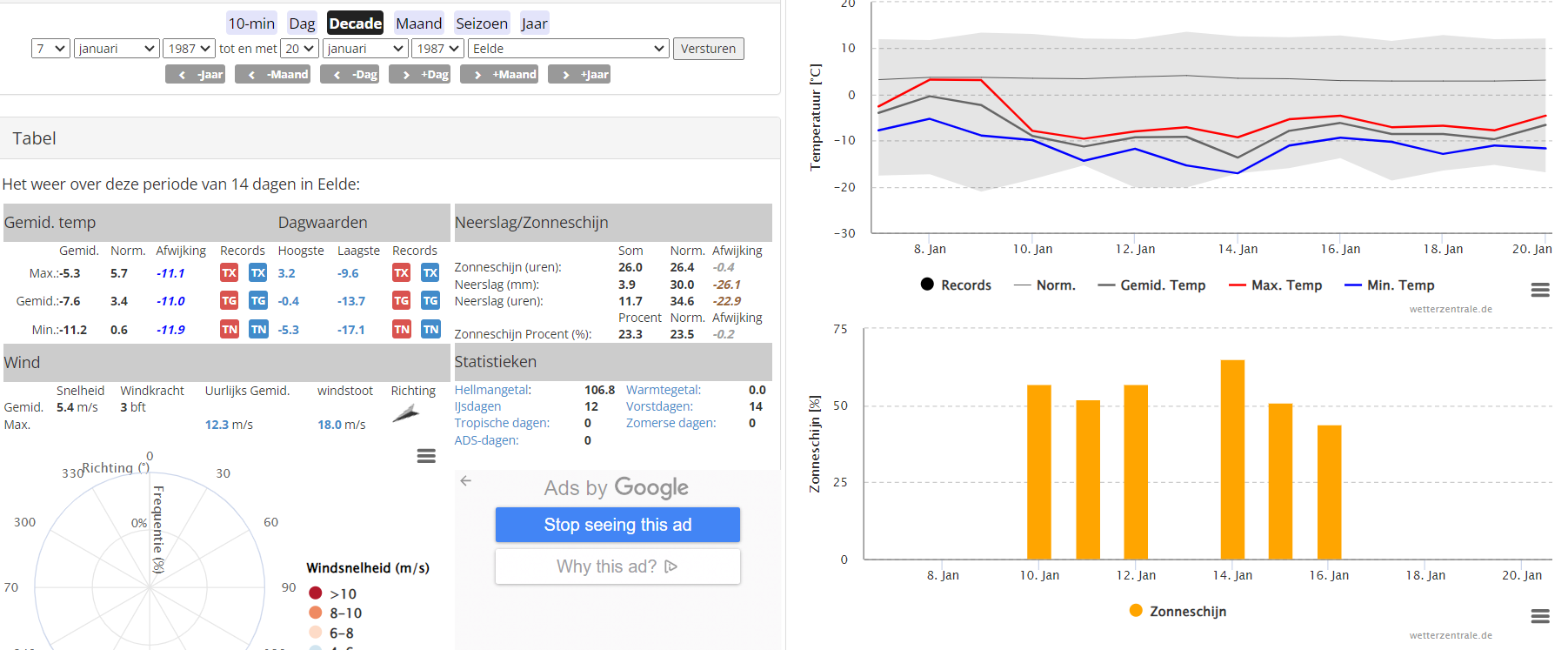Click the Versturen button
This screenshot has width=1568, height=650.
coord(708,49)
